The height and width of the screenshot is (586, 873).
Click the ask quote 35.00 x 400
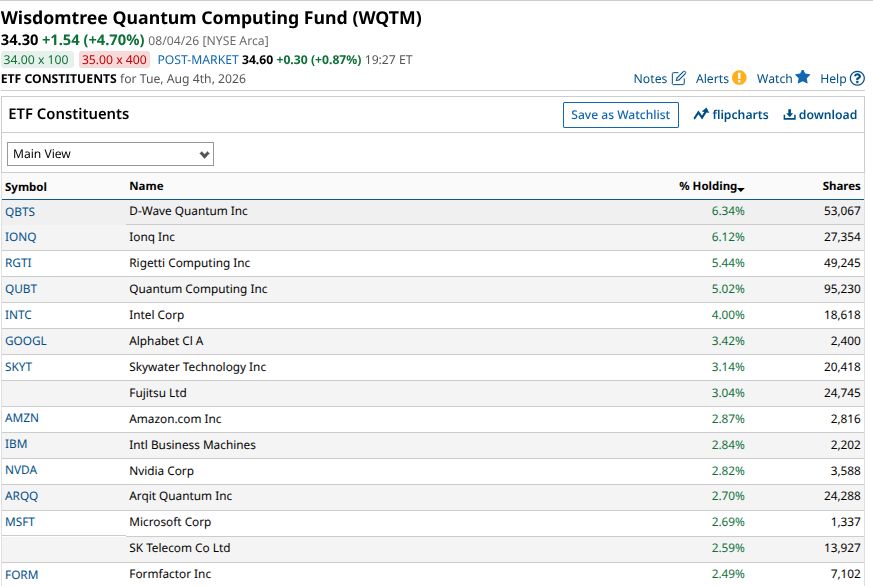point(114,60)
